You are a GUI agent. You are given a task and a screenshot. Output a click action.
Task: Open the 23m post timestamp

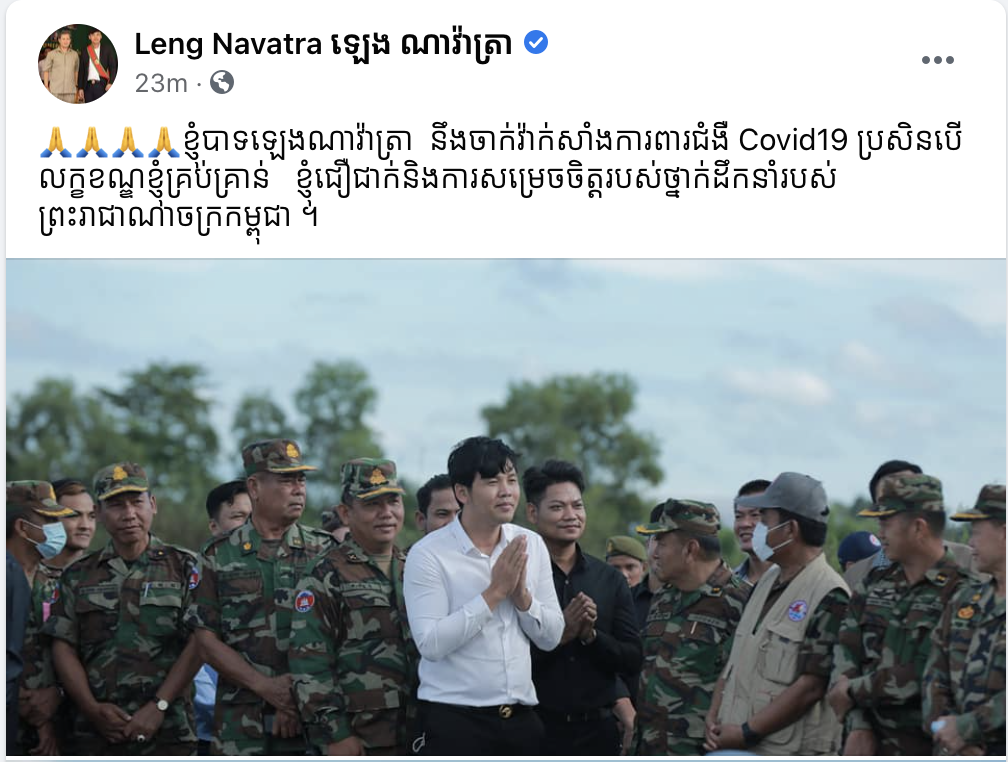[161, 83]
